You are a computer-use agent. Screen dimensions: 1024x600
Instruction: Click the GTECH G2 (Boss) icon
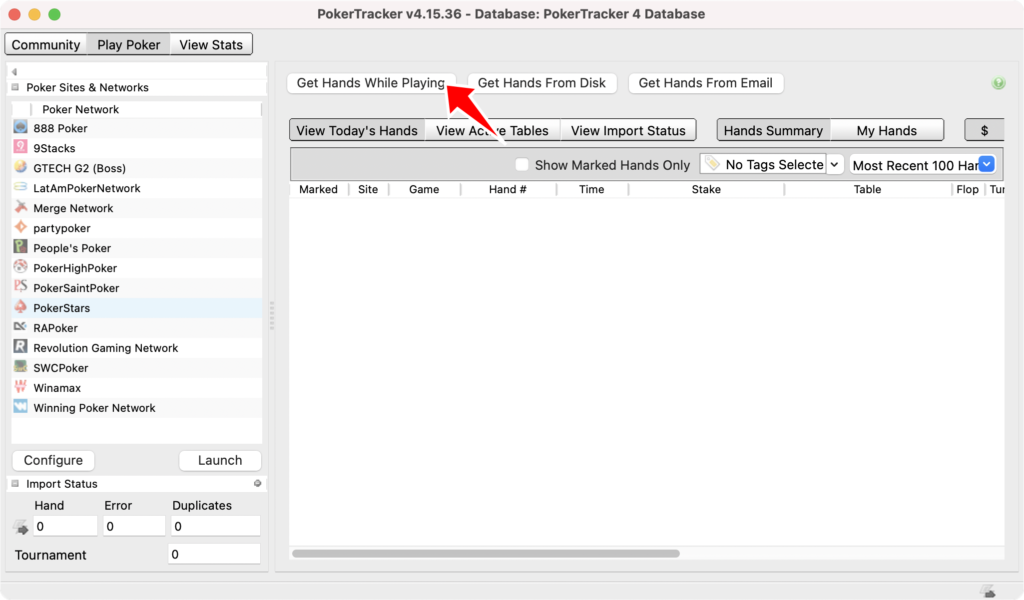[x=21, y=167]
